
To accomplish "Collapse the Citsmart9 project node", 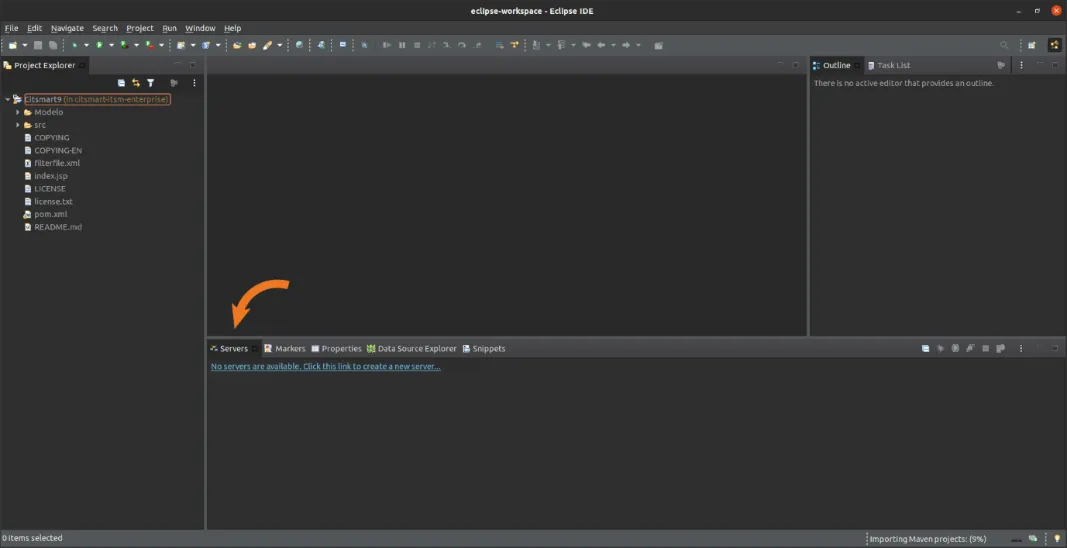I will 7,99.
